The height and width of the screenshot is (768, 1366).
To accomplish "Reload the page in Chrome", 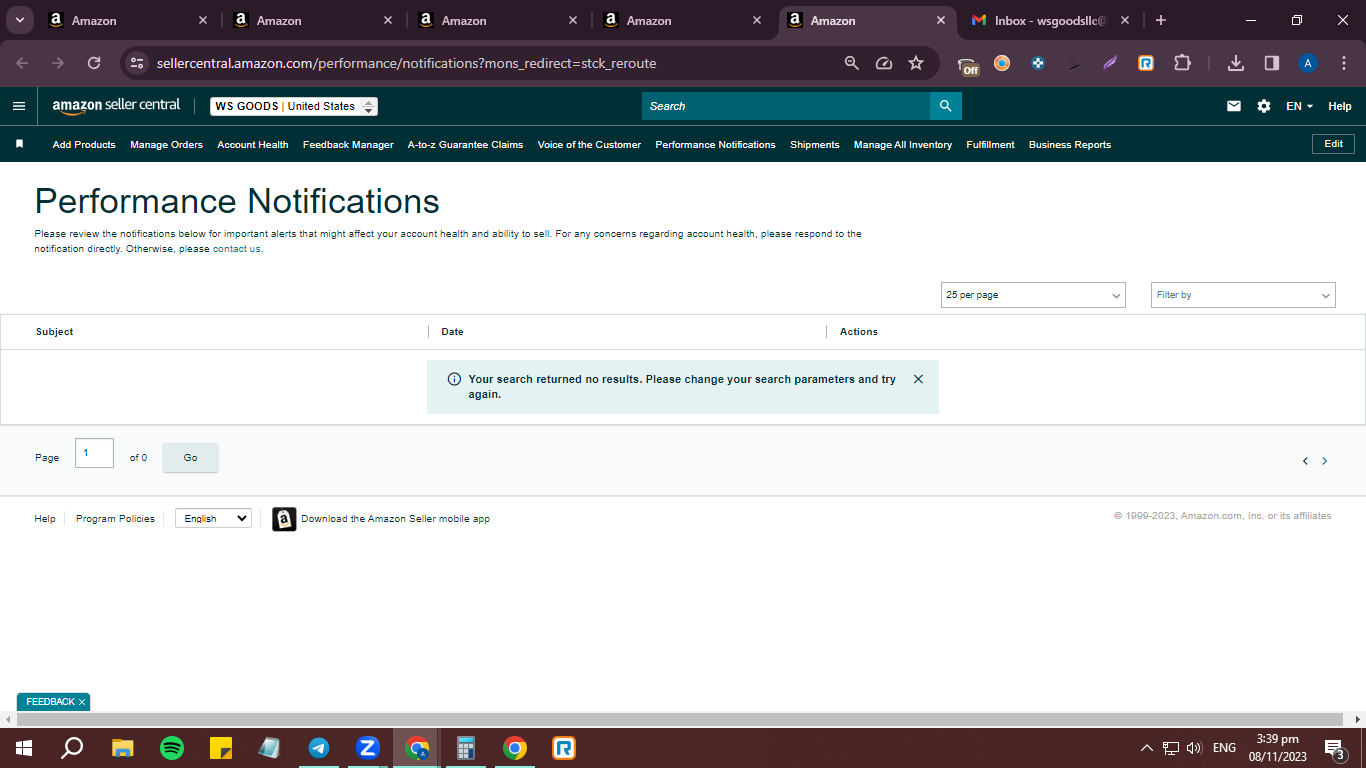I will click(x=94, y=63).
